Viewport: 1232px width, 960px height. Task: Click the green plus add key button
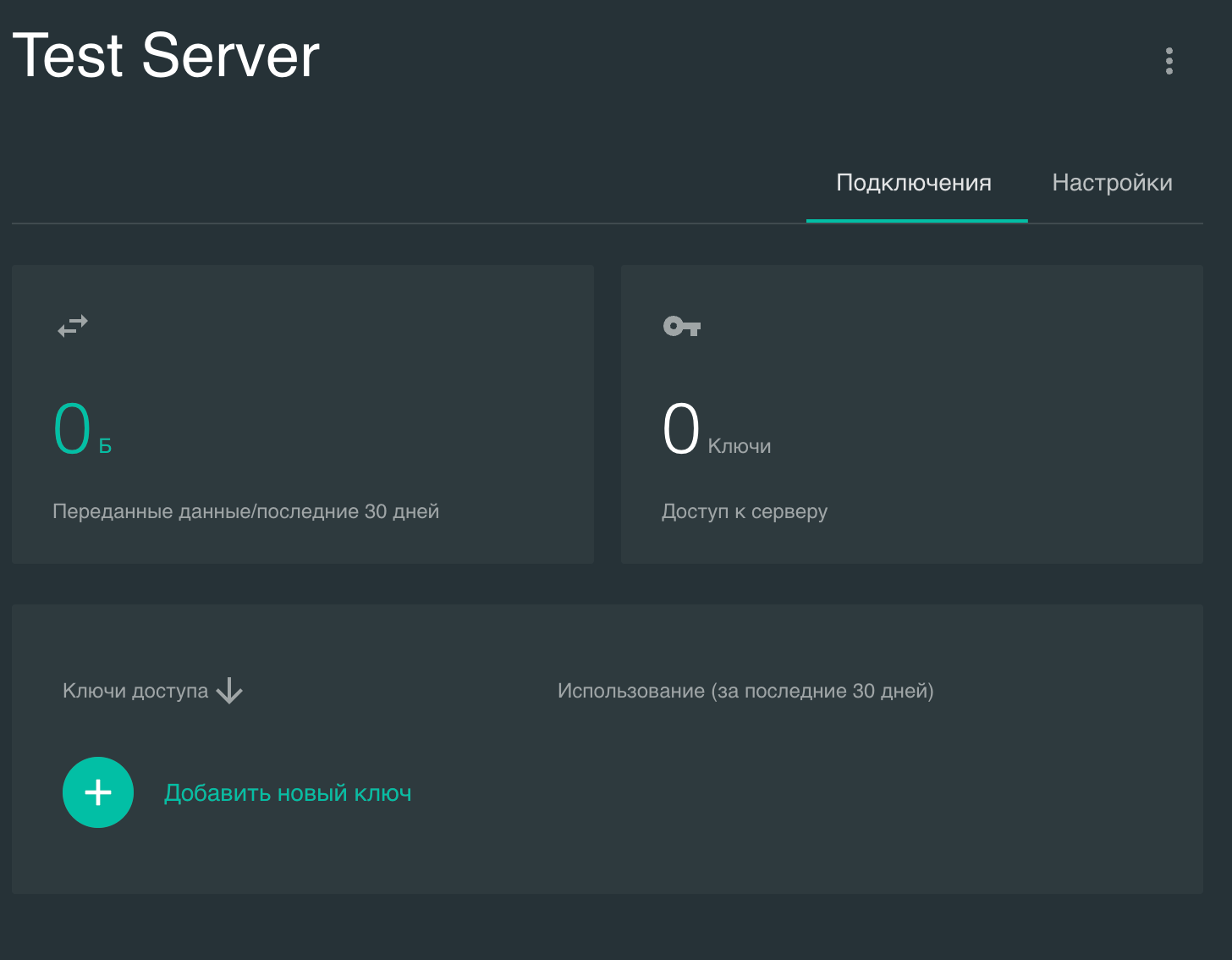98,792
